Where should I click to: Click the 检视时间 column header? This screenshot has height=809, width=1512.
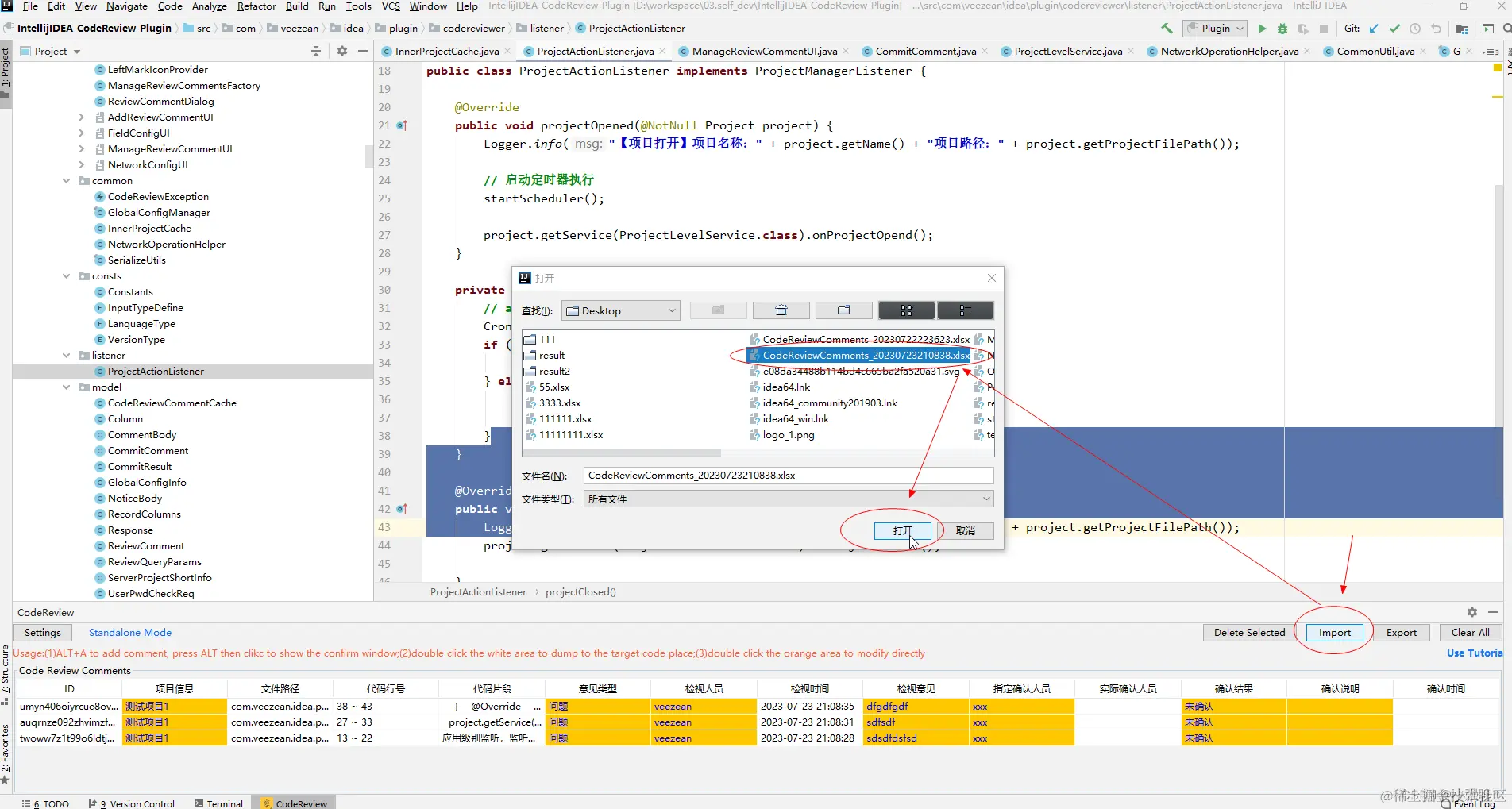coord(809,689)
